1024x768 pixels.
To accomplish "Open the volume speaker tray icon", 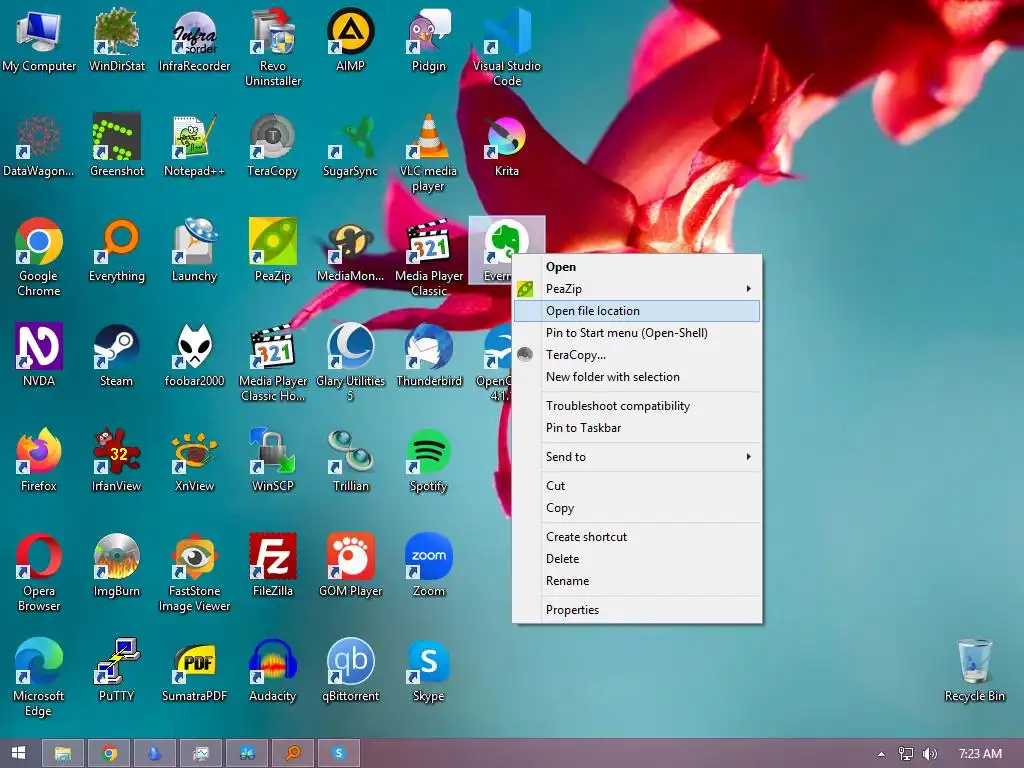I will (929, 754).
